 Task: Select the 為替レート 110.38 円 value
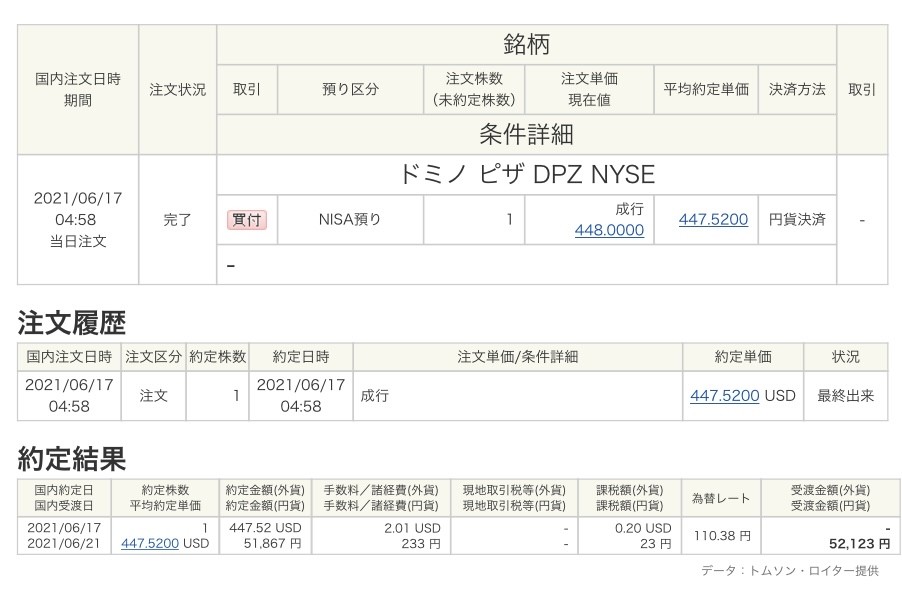[722, 536]
